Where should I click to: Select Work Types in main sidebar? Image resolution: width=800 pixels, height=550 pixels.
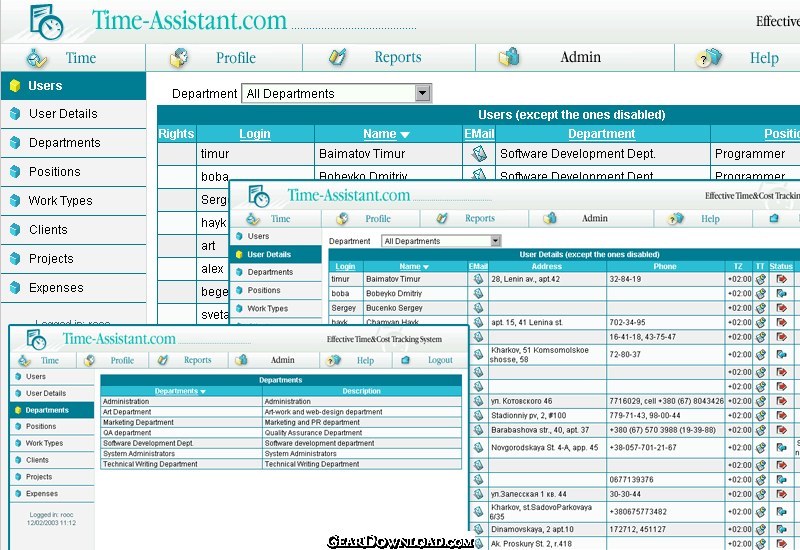pyautogui.click(x=73, y=201)
